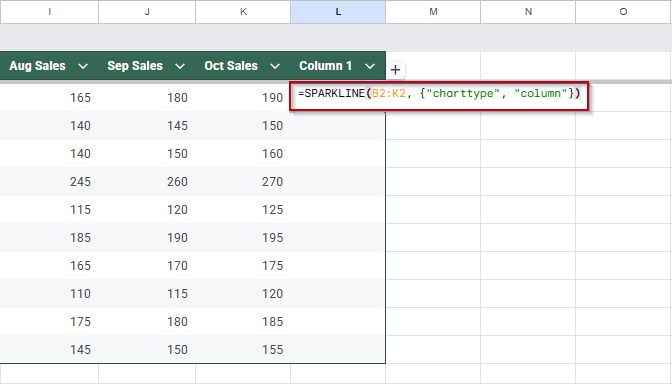Image resolution: width=672 pixels, height=384 pixels.
Task: Select Oct Sales cell with 160
Action: 243,154
